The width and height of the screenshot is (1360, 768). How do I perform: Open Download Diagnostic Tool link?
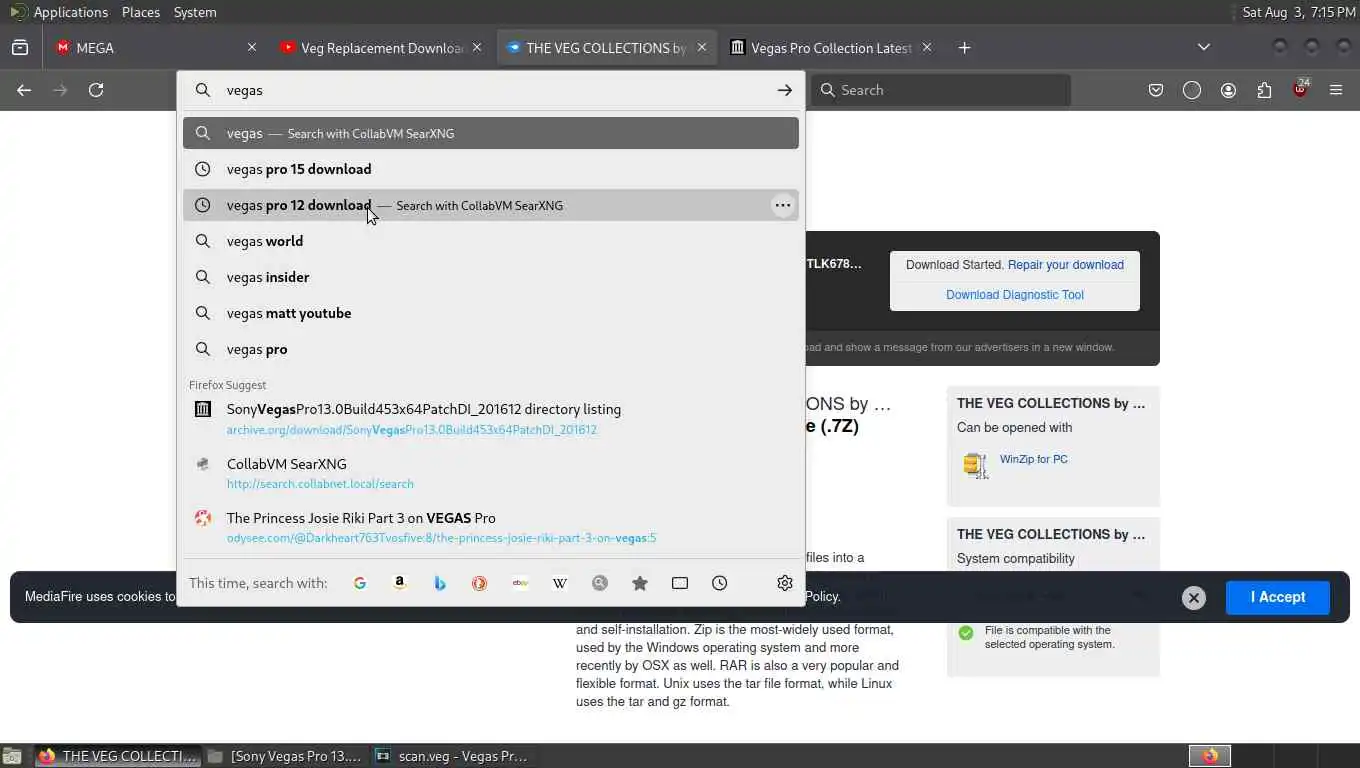pyautogui.click(x=1015, y=295)
